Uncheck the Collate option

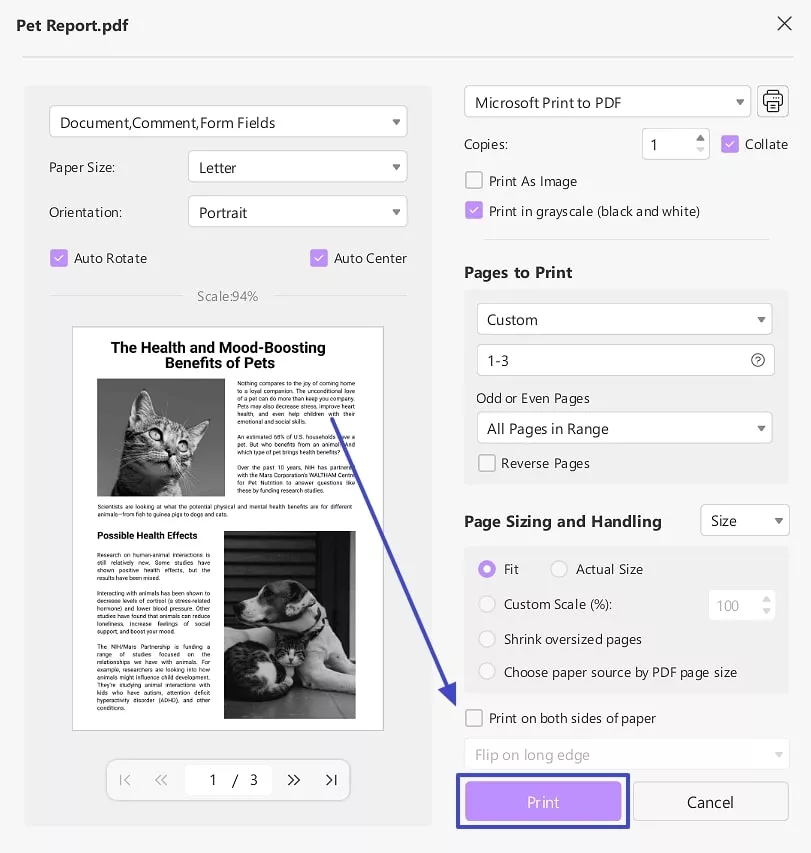click(730, 144)
